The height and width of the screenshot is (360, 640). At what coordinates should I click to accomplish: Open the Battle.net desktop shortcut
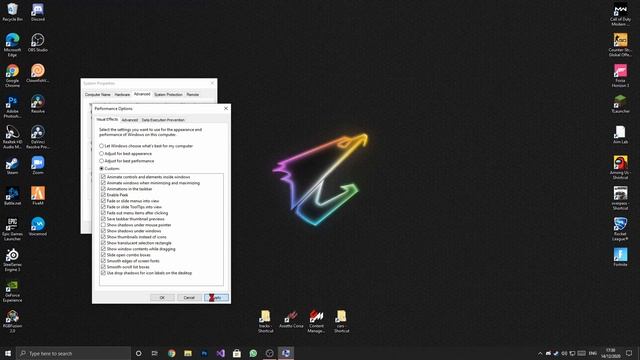pos(12,196)
